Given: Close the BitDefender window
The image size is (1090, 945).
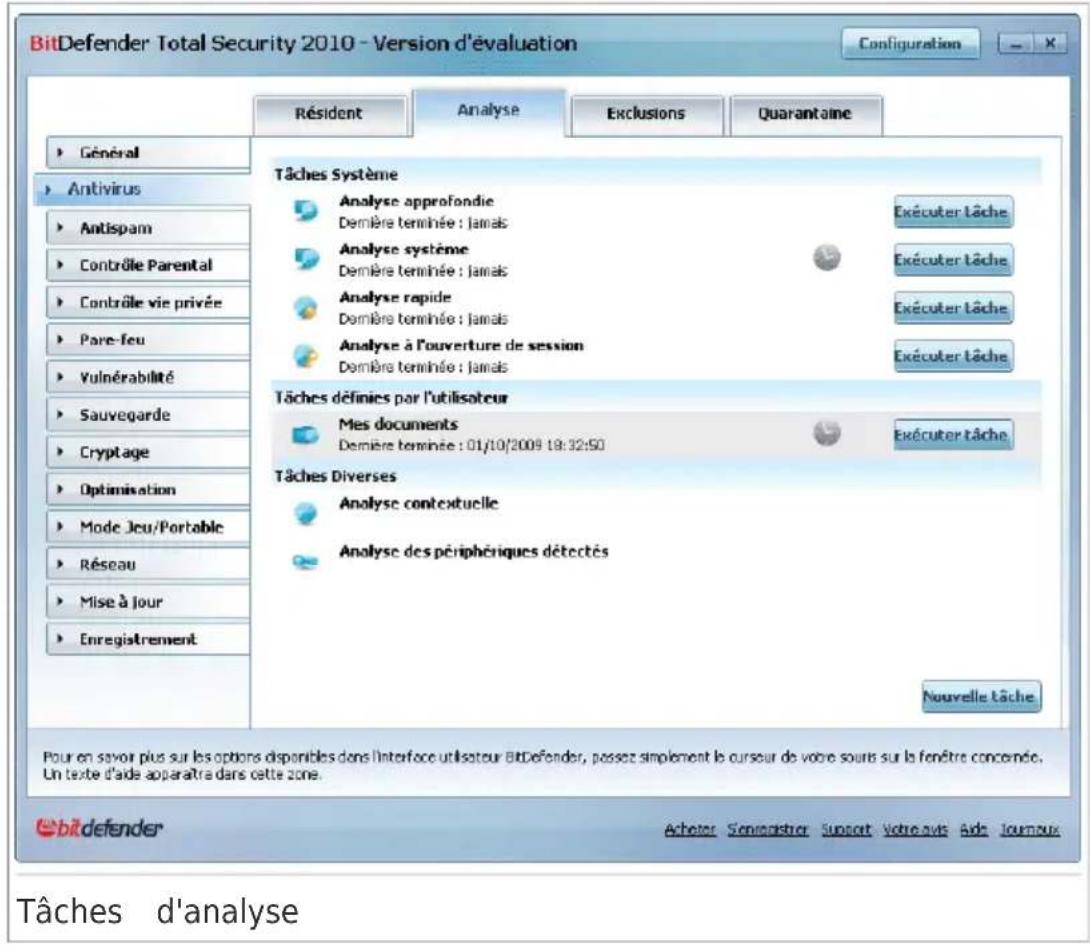Looking at the screenshot, I should tap(1050, 44).
